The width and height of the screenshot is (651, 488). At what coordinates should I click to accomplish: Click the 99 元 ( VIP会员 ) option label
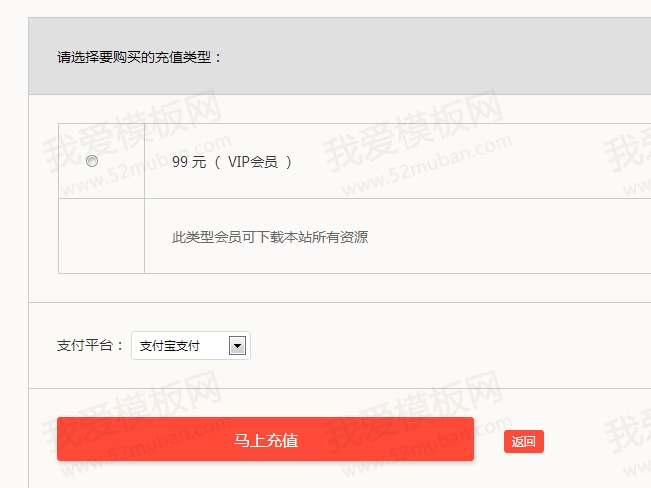coord(232,162)
